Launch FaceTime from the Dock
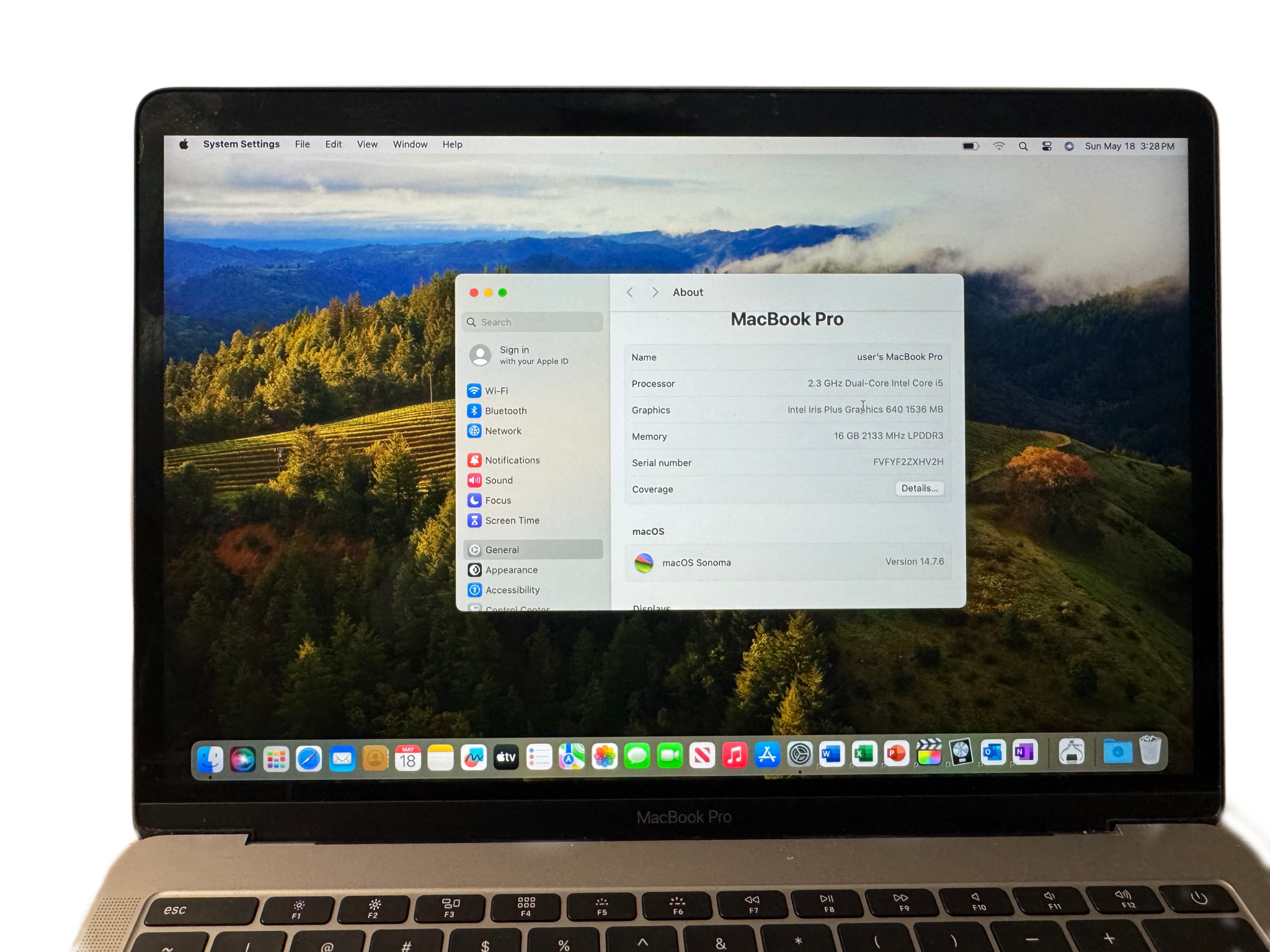 670,756
